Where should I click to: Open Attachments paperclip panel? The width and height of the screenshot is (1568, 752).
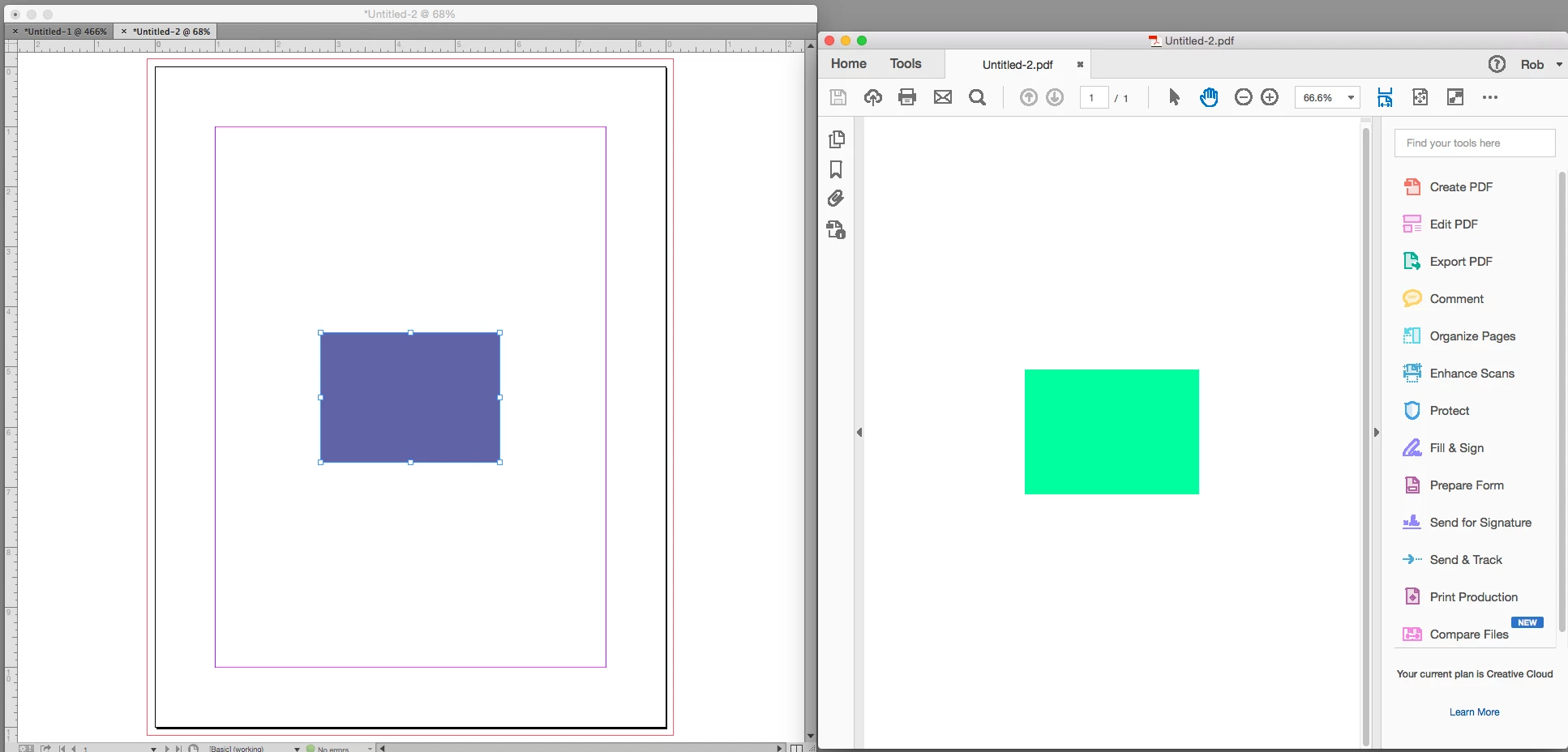[836, 199]
